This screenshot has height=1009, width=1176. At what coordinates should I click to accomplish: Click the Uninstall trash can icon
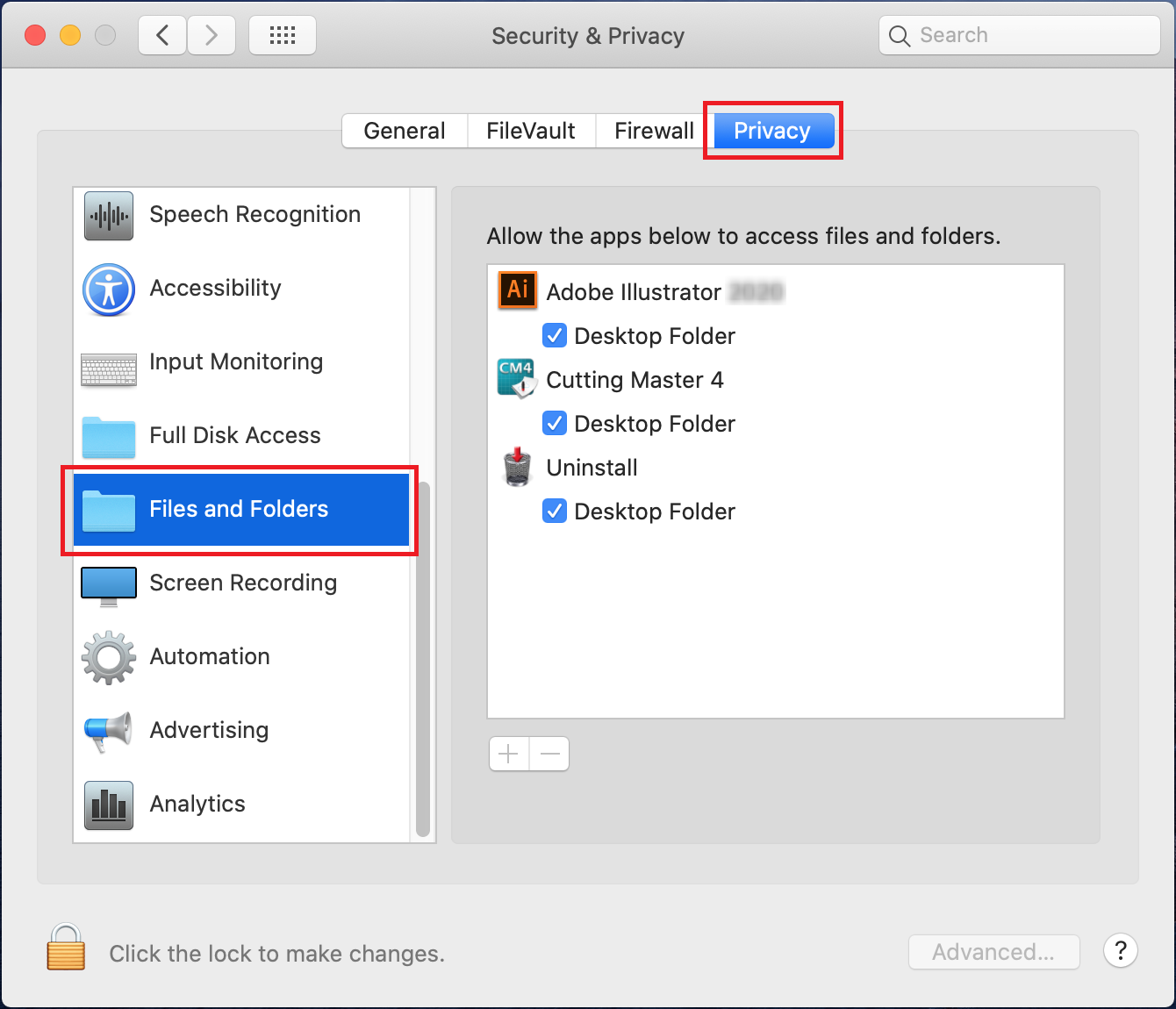(517, 466)
